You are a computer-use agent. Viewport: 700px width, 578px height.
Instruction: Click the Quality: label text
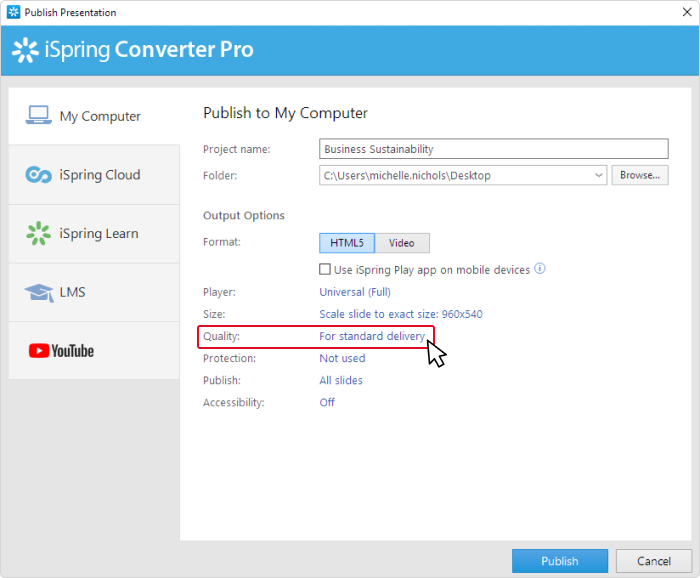pyautogui.click(x=221, y=336)
